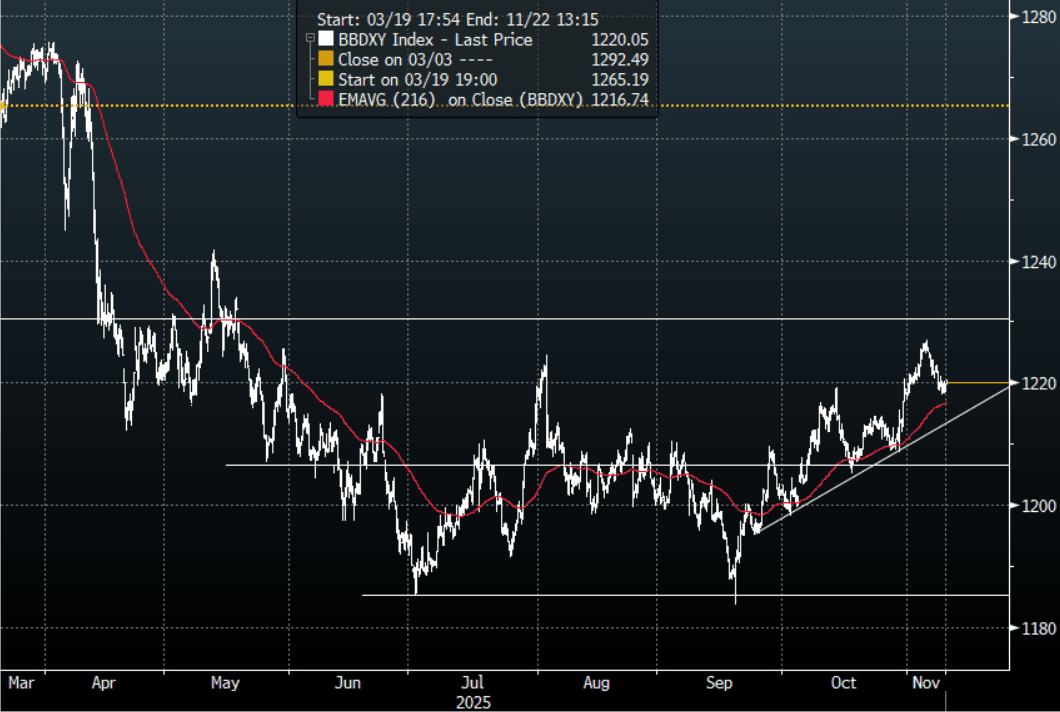1060x712 pixels.
Task: Select the orange last price line at 1220
Action: coord(980,383)
